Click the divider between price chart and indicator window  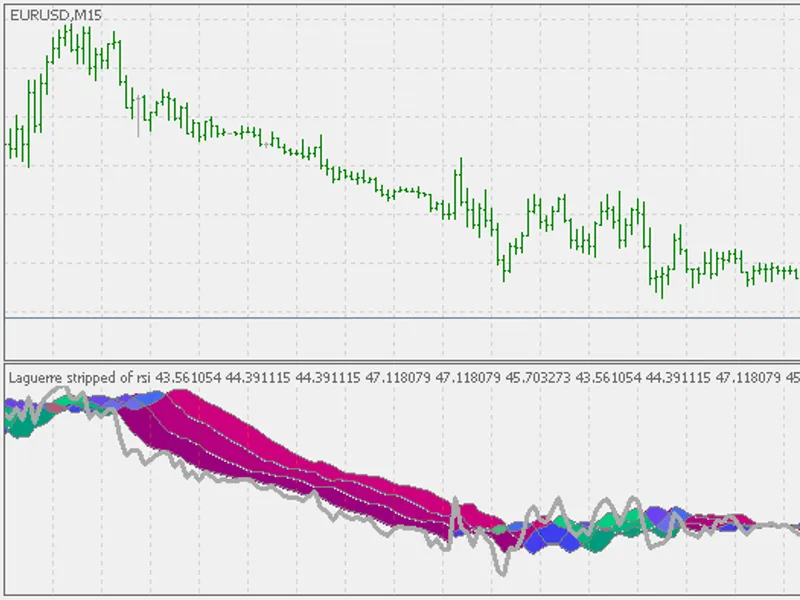pos(402,361)
